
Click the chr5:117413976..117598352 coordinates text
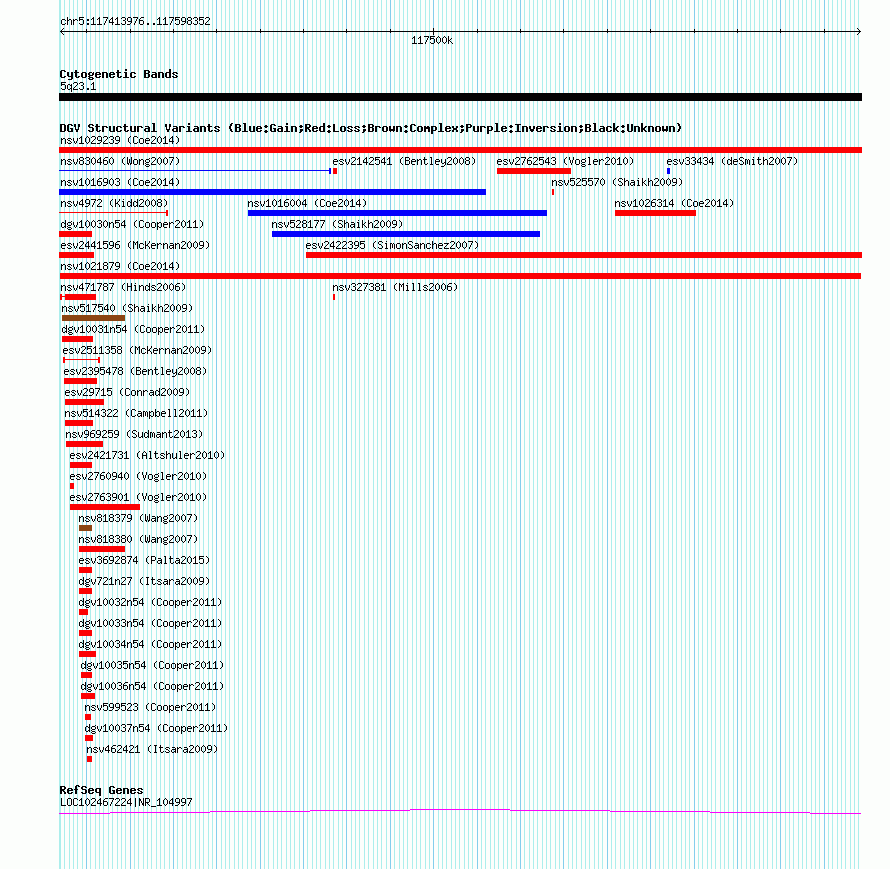[x=135, y=21]
